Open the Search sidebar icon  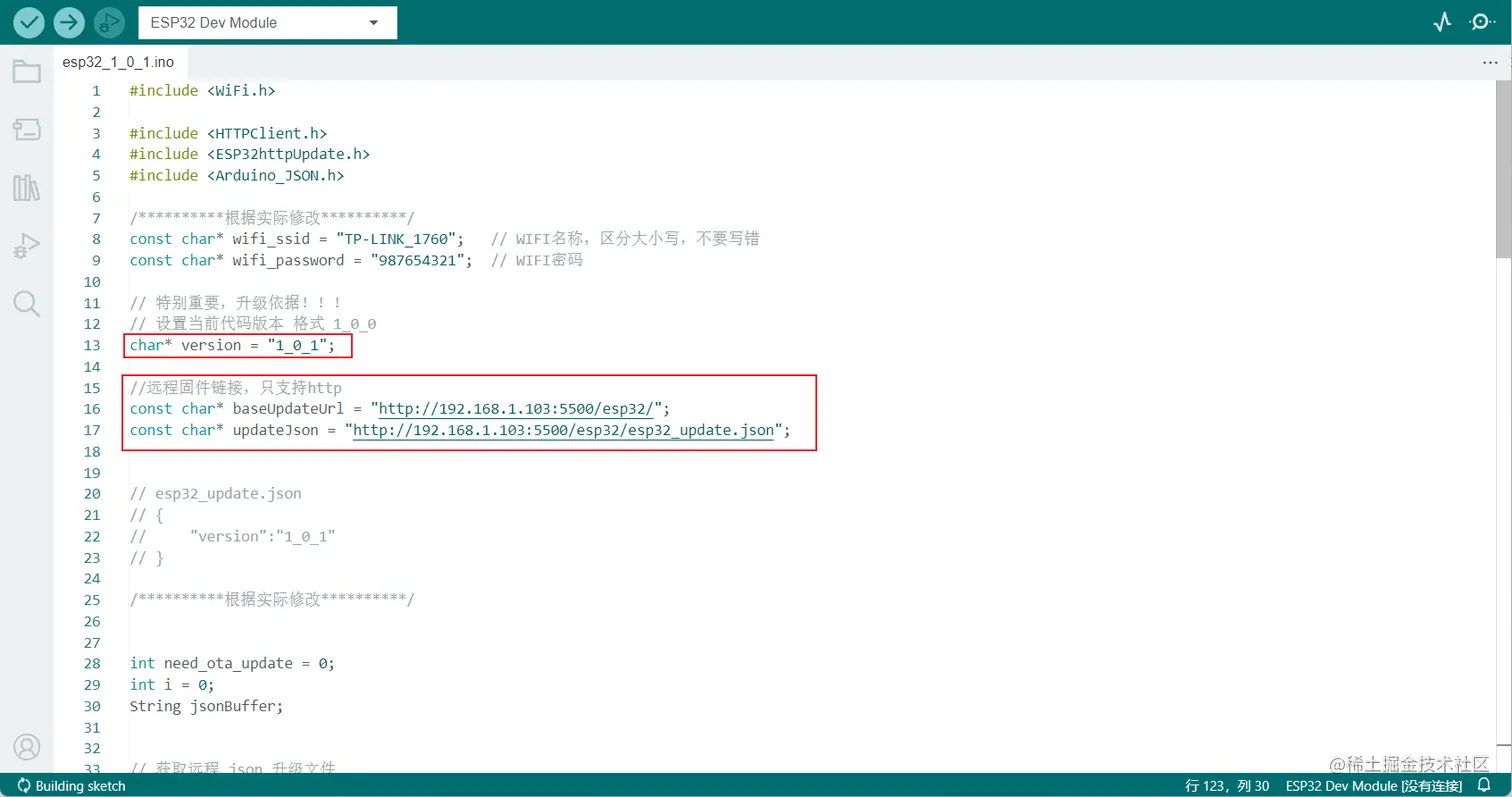tap(27, 303)
